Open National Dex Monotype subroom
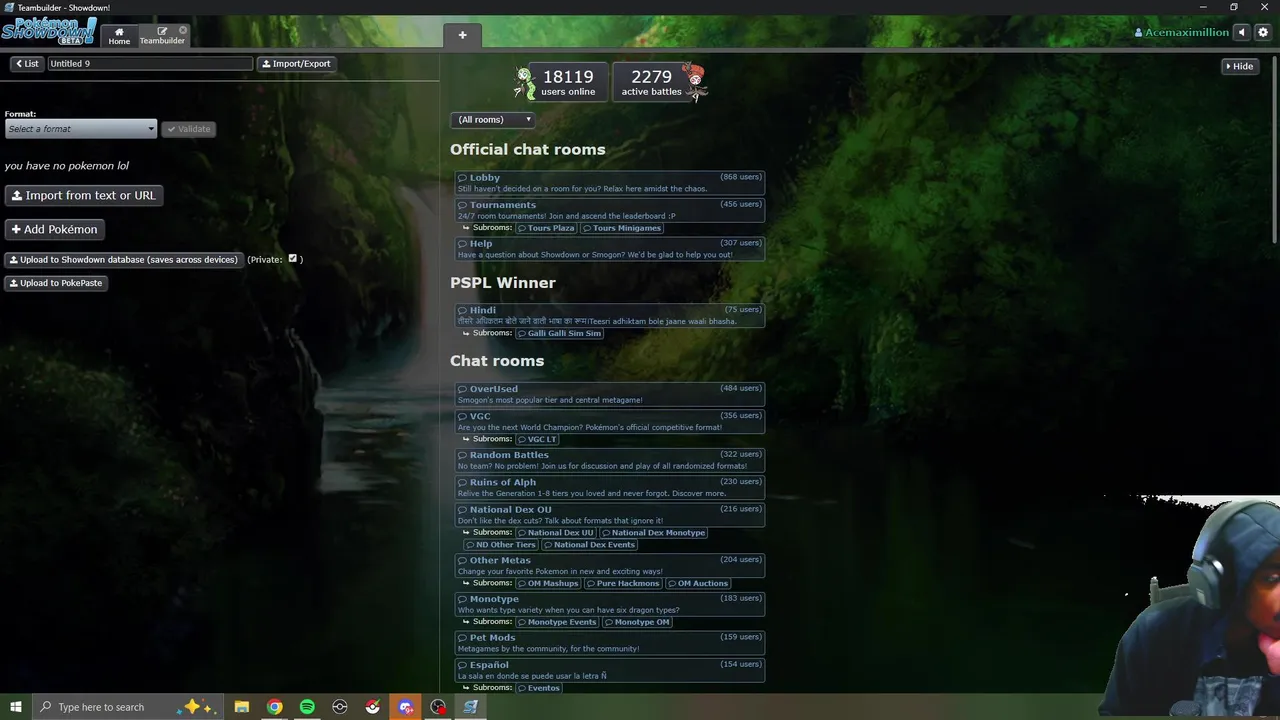 pos(654,533)
